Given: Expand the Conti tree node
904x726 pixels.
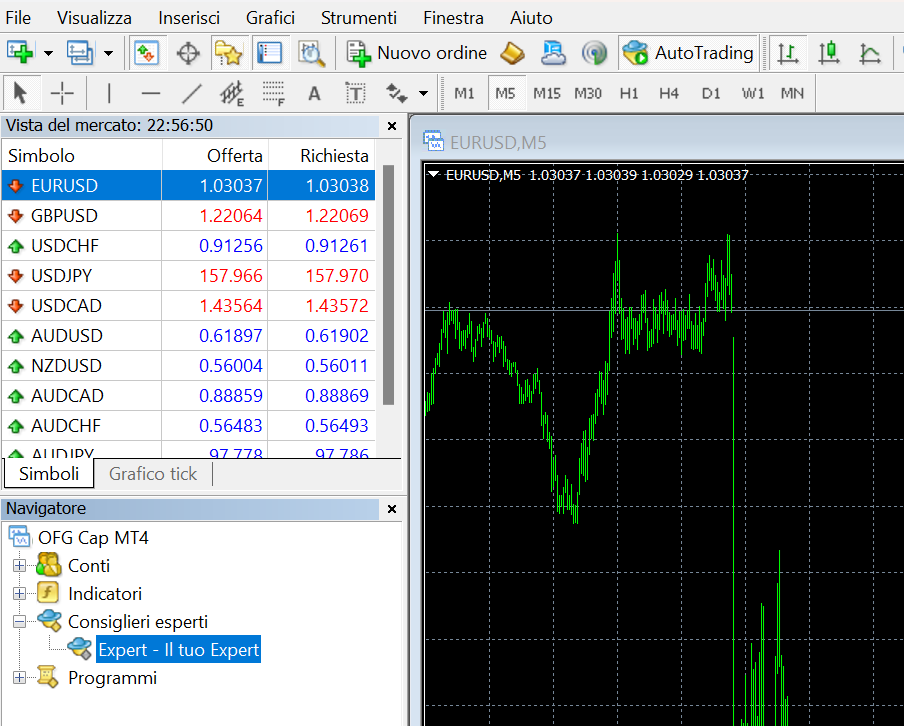Looking at the screenshot, I should tap(18, 566).
